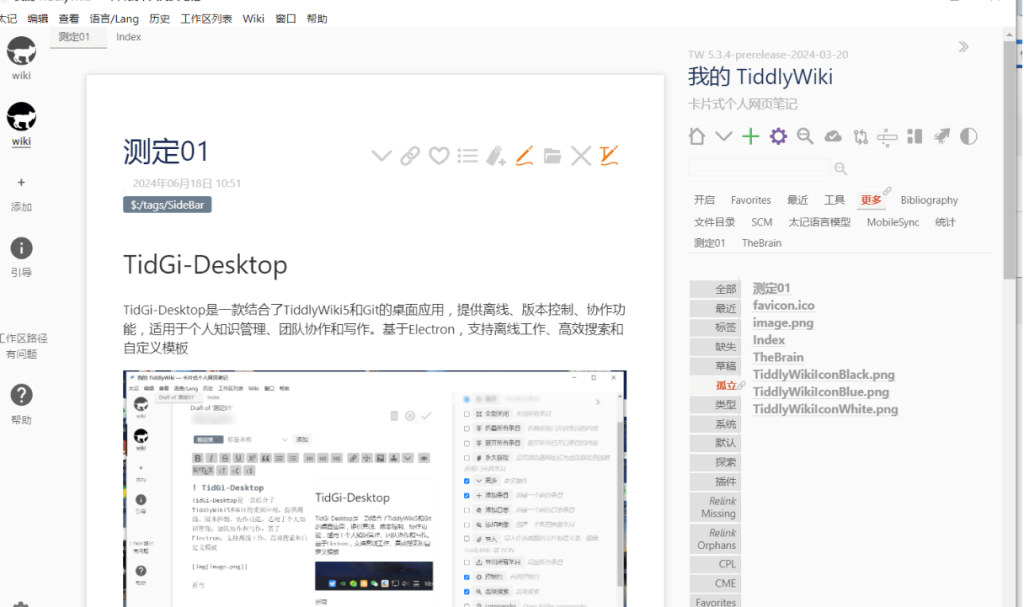Add a tag using the tag-plus icon

point(496,156)
